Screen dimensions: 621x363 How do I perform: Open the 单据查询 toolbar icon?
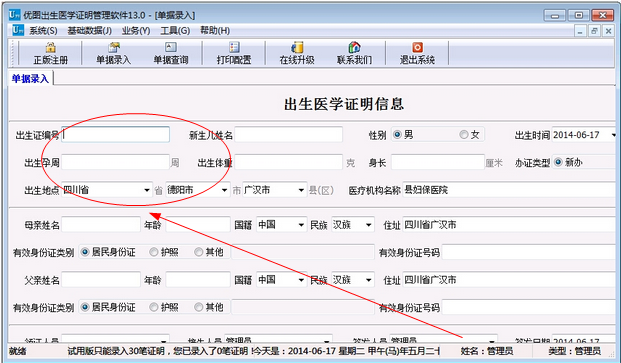click(x=171, y=48)
